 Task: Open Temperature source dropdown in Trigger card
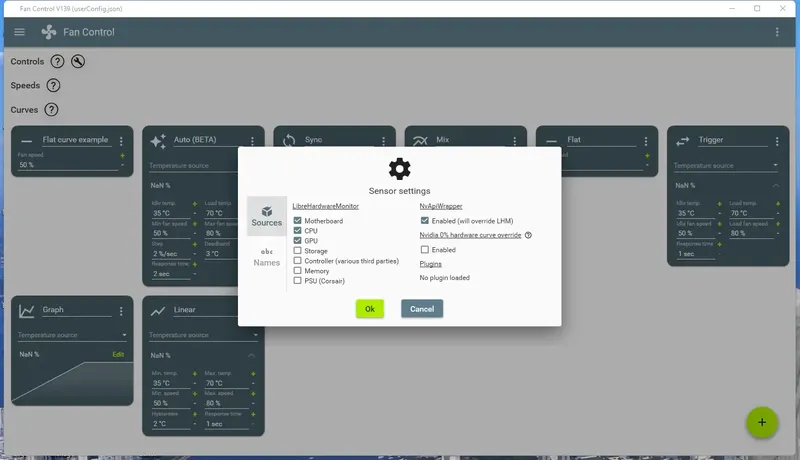(x=726, y=165)
